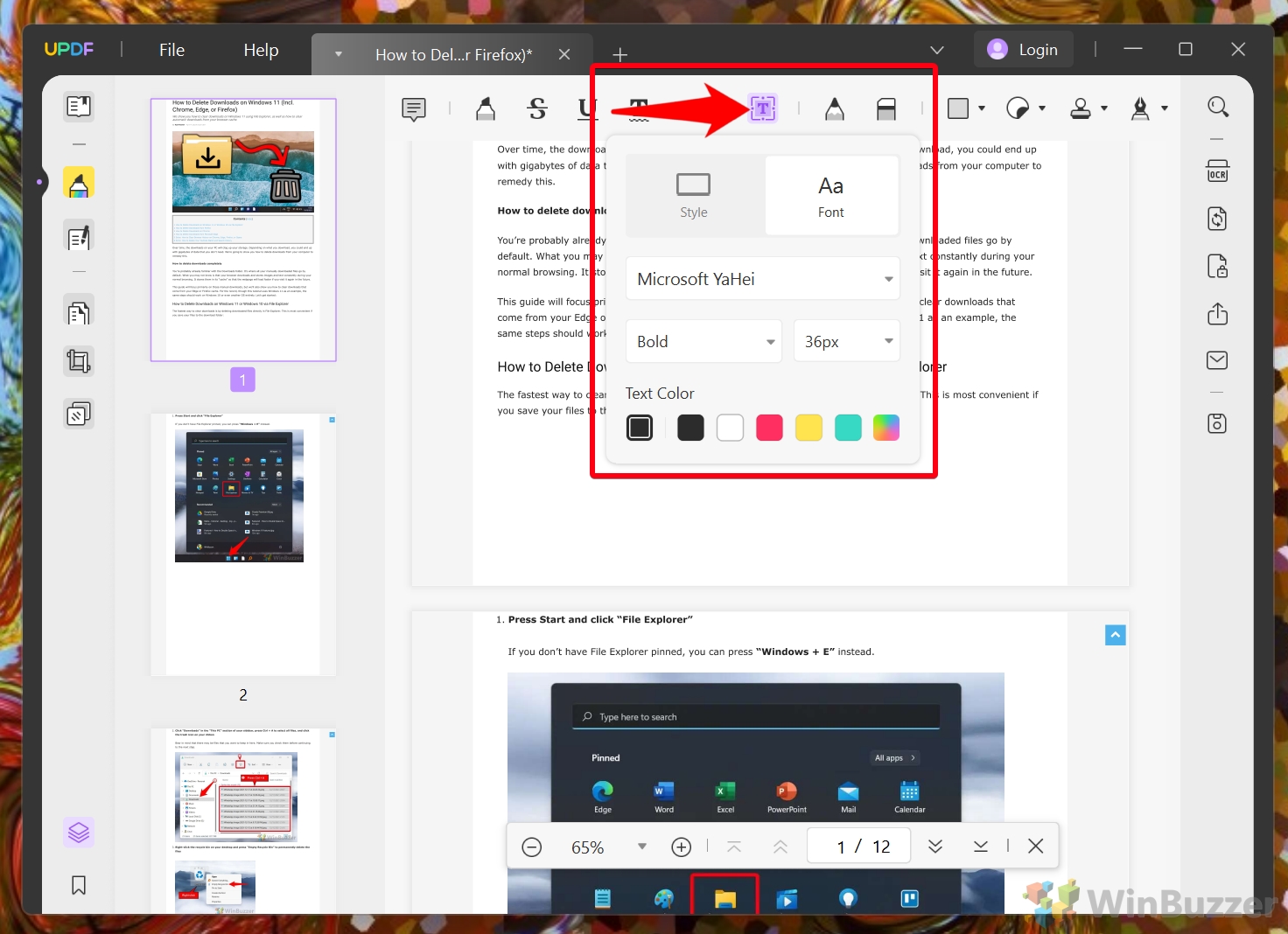Expand the shape tool dropdown arrow
Viewport: 1288px width, 934px height.
coord(982,108)
